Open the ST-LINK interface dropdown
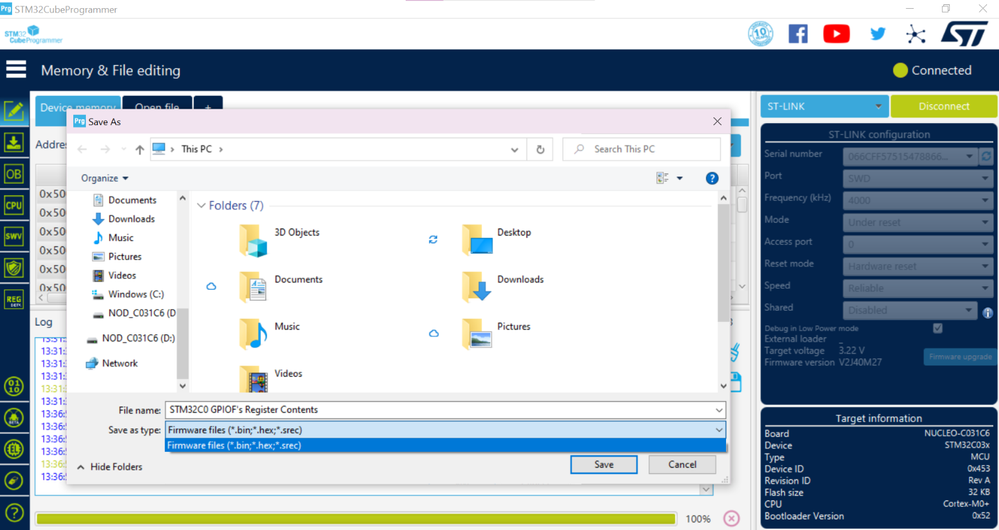The height and width of the screenshot is (530, 999). pyautogui.click(x=824, y=106)
